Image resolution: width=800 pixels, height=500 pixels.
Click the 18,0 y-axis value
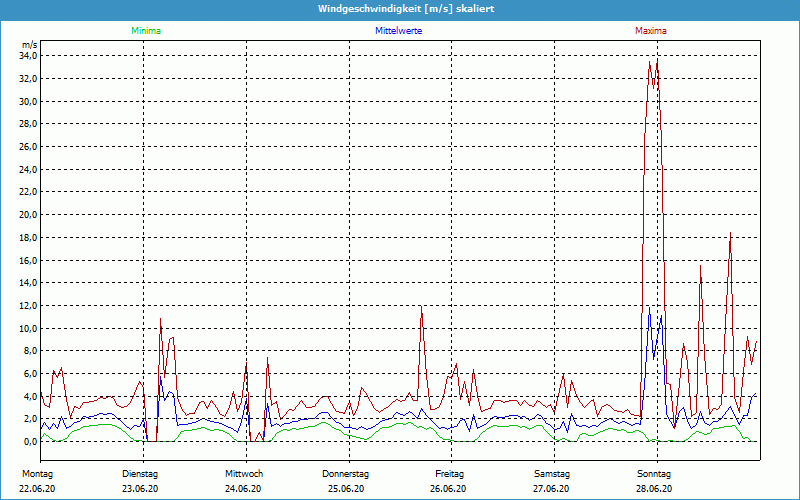pos(29,237)
